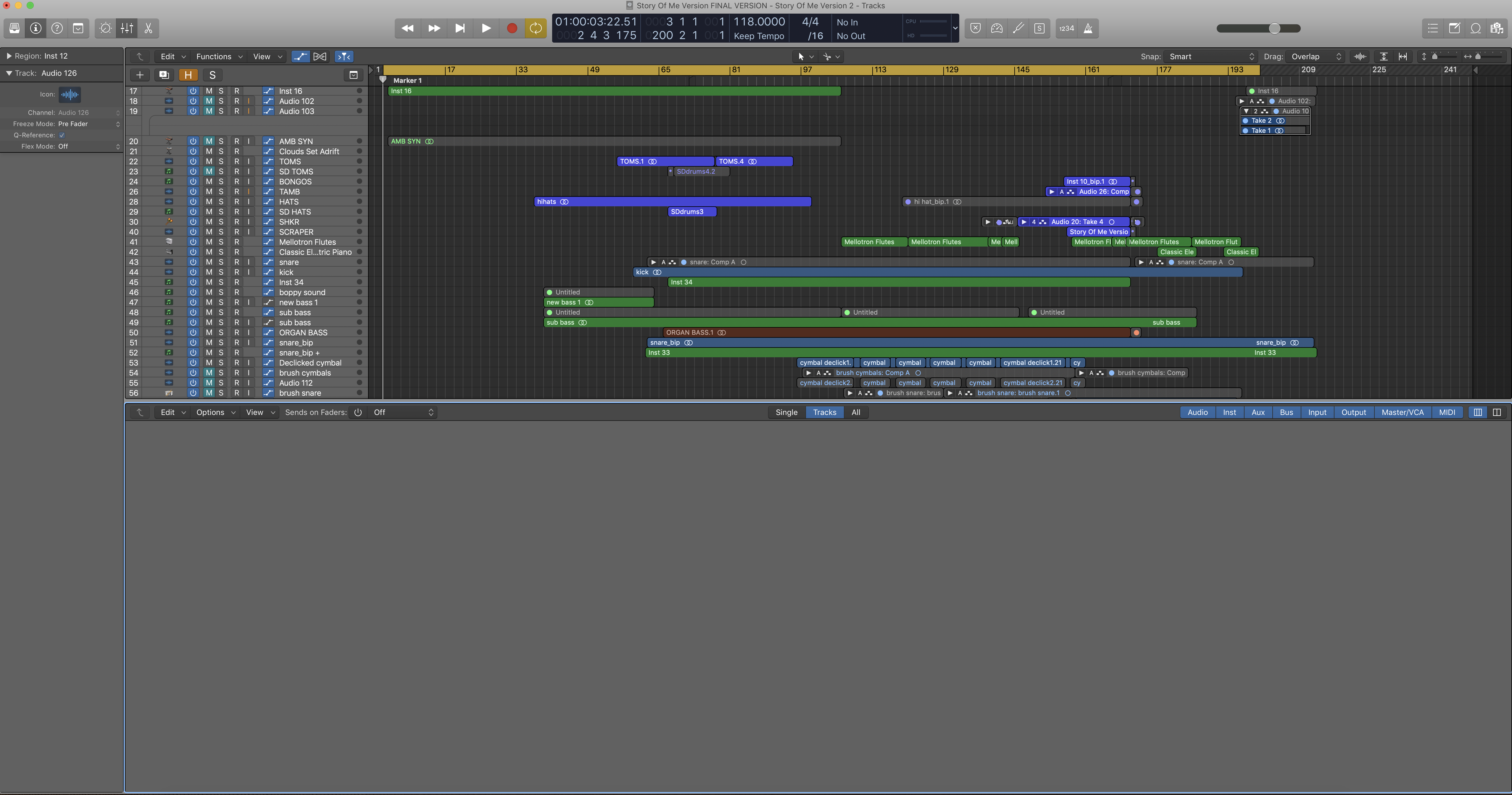Open the Drag Overlap dropdown
Screen dimensions: 1512x795
(1316, 56)
